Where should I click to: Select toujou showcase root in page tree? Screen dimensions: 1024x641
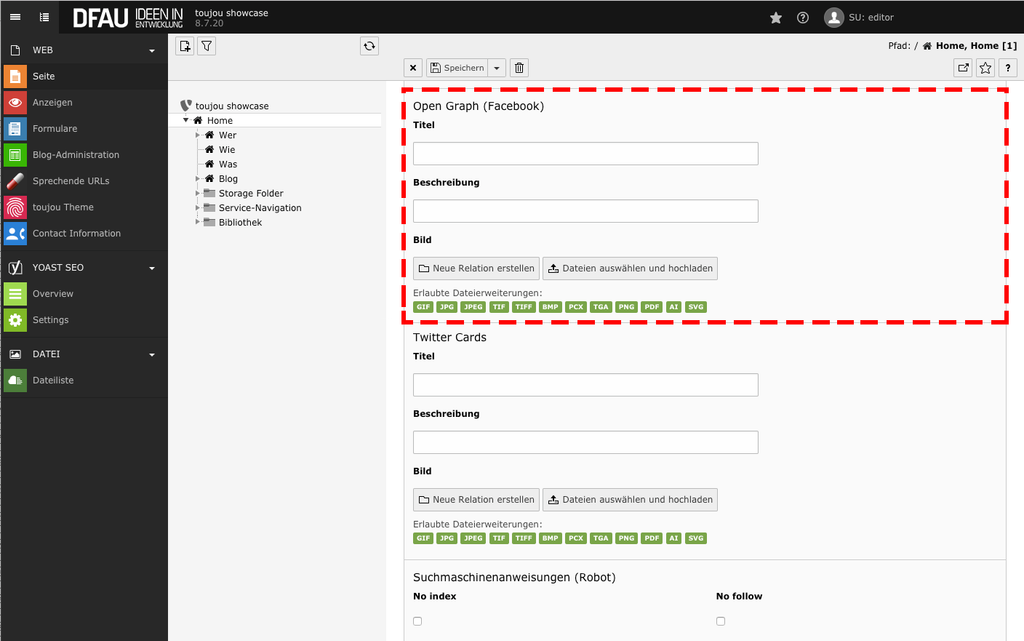coord(232,106)
